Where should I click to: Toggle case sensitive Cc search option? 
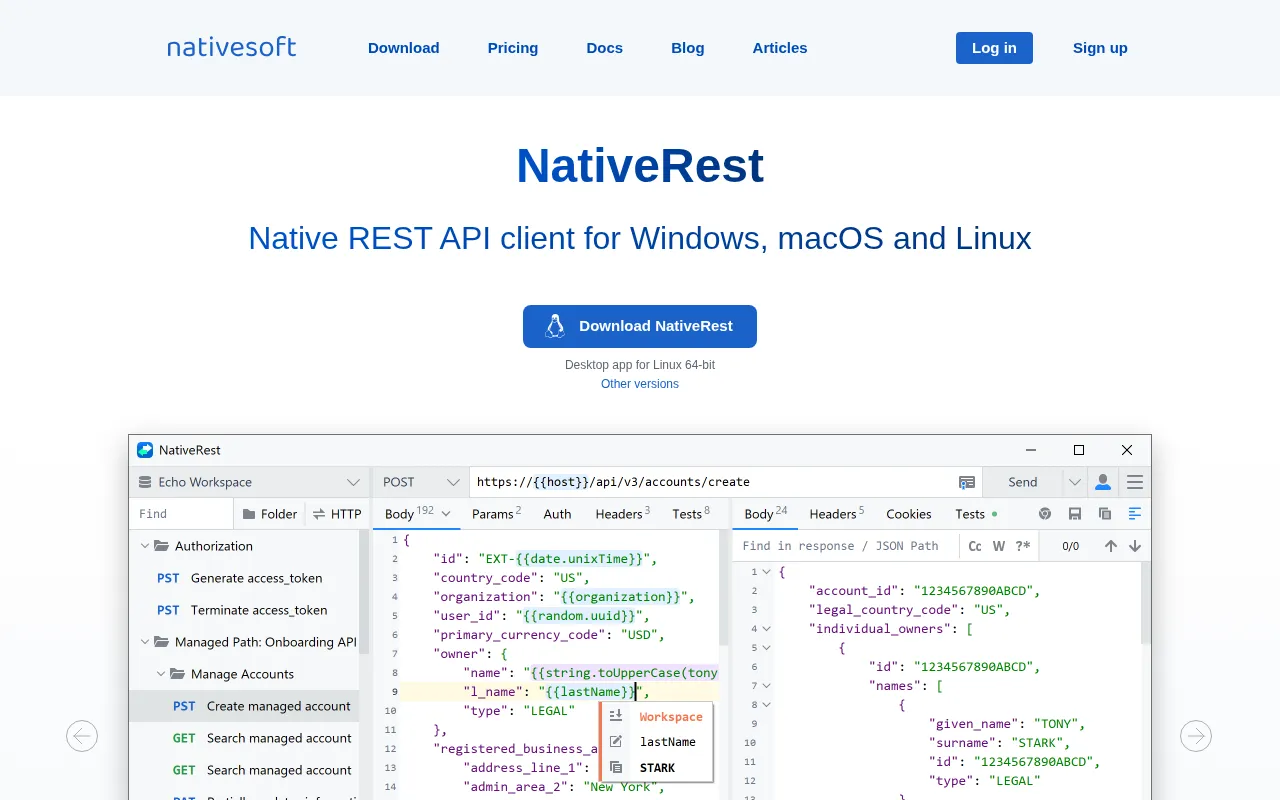pos(975,546)
